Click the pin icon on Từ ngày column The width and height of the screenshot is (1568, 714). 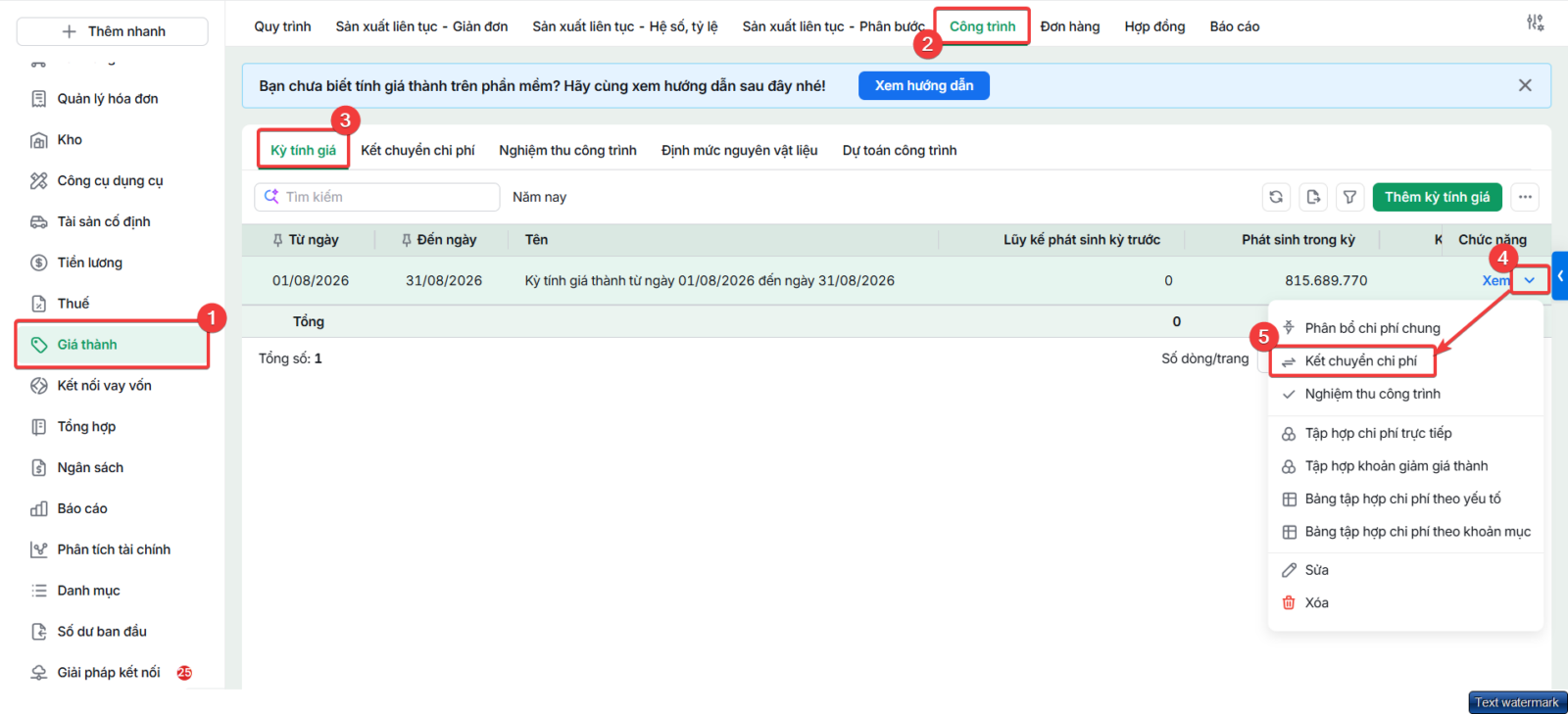point(278,240)
